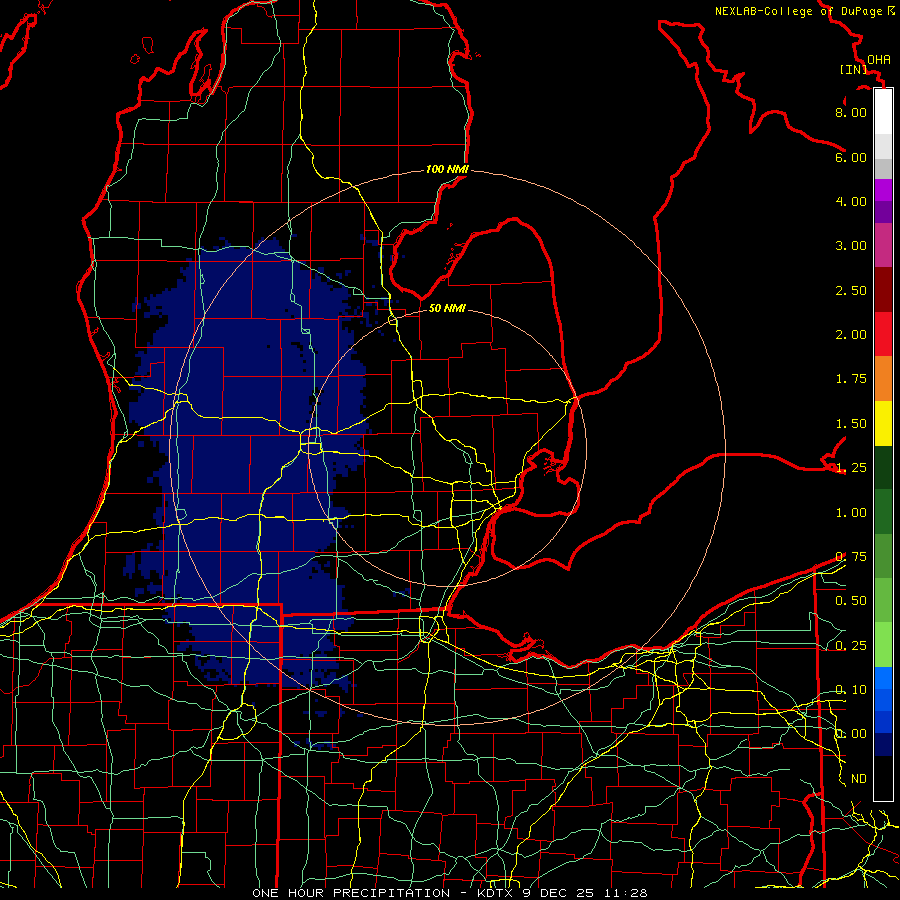Click the 0.50 legend value

(851, 601)
